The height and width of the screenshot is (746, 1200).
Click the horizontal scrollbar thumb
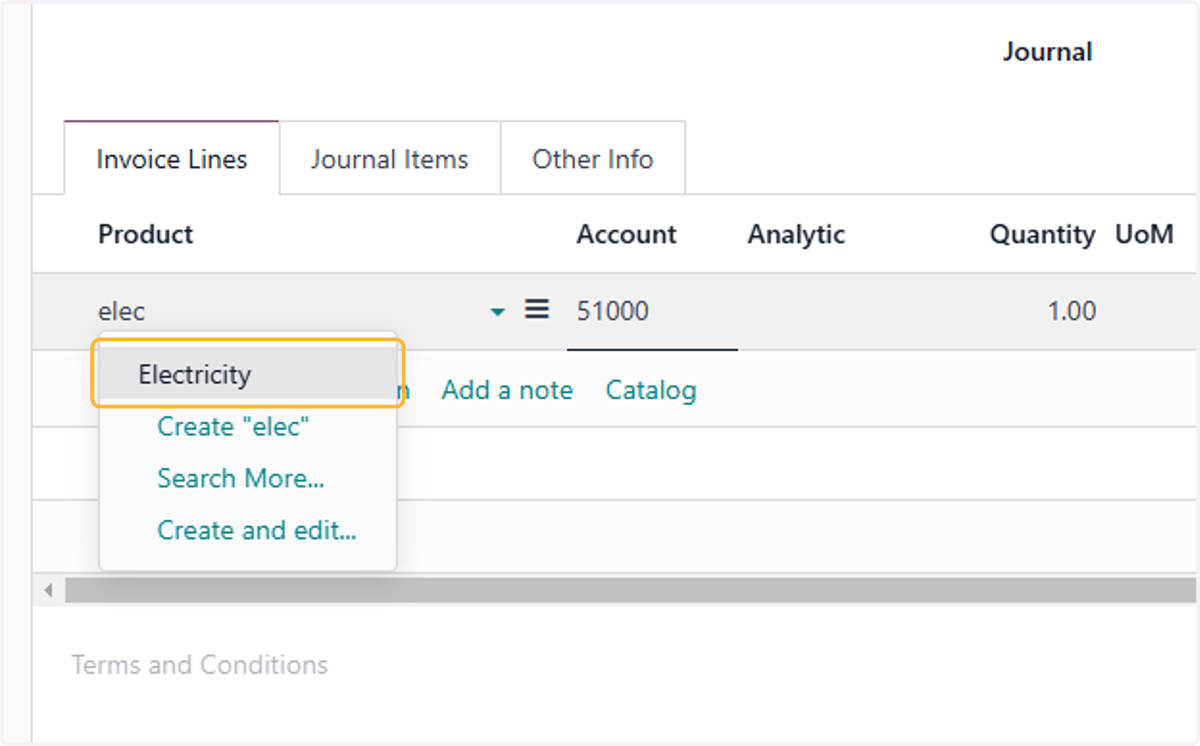[x=630, y=590]
